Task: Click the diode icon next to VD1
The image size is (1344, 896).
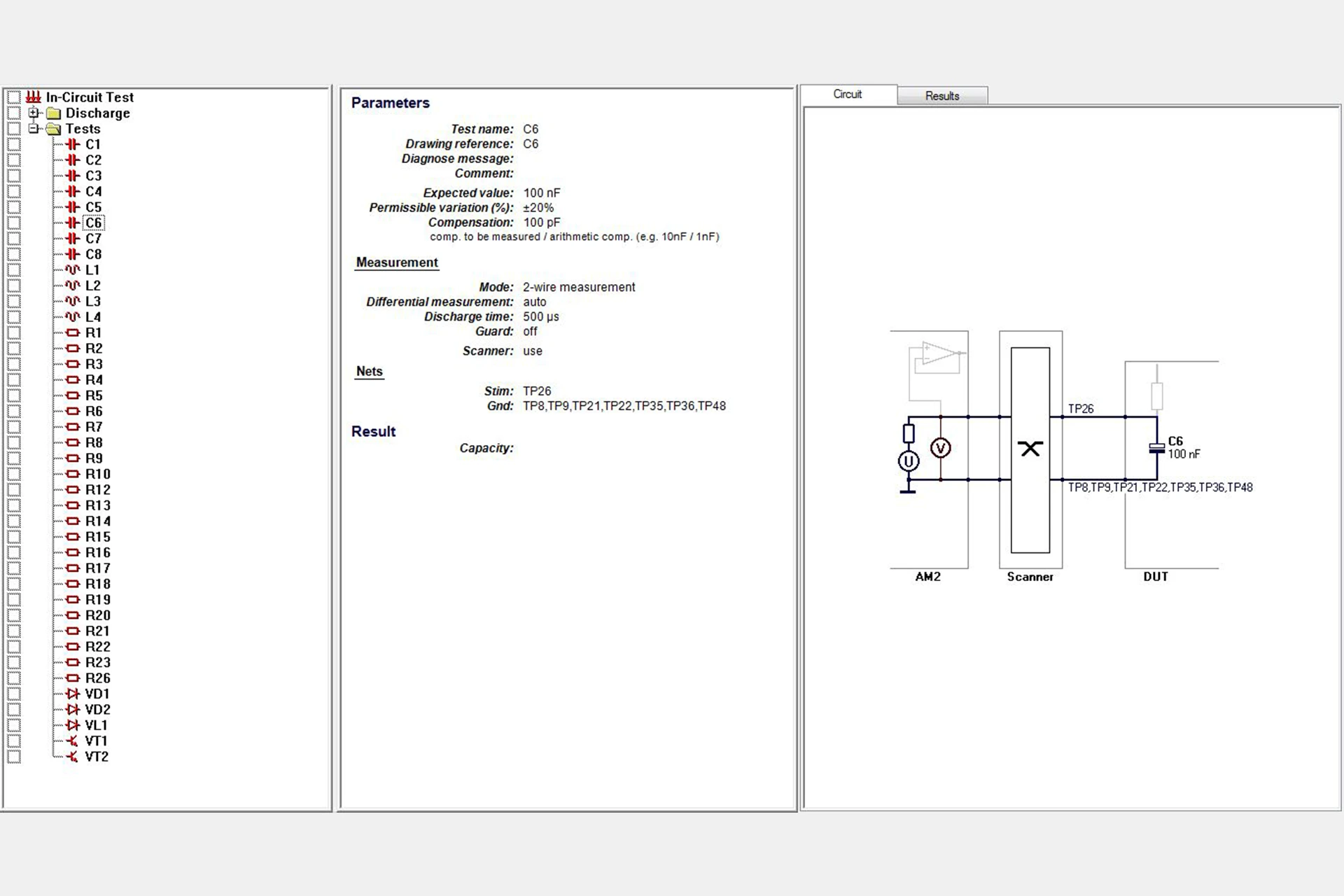Action: [73, 694]
